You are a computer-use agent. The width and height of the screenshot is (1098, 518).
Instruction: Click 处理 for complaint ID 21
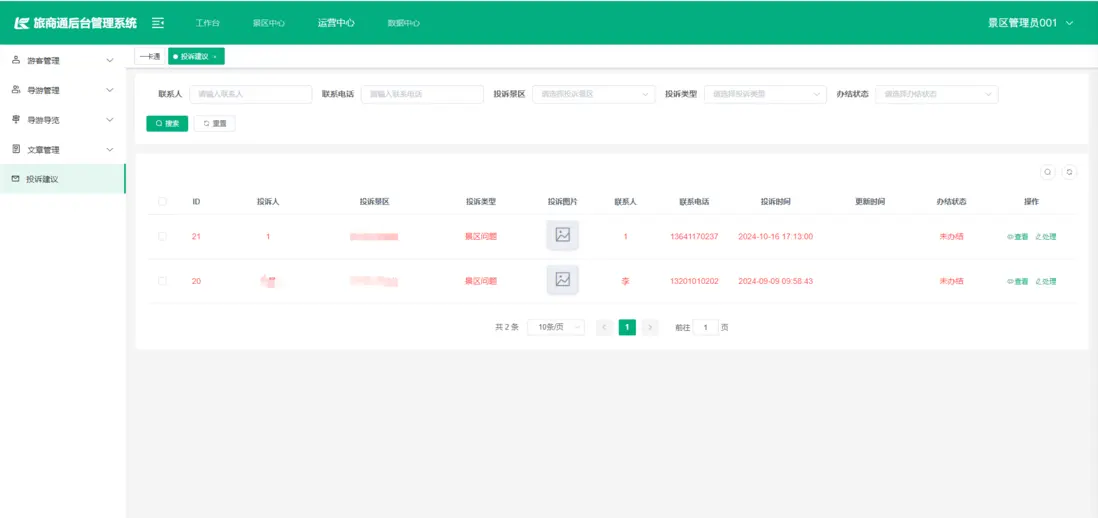(1045, 237)
